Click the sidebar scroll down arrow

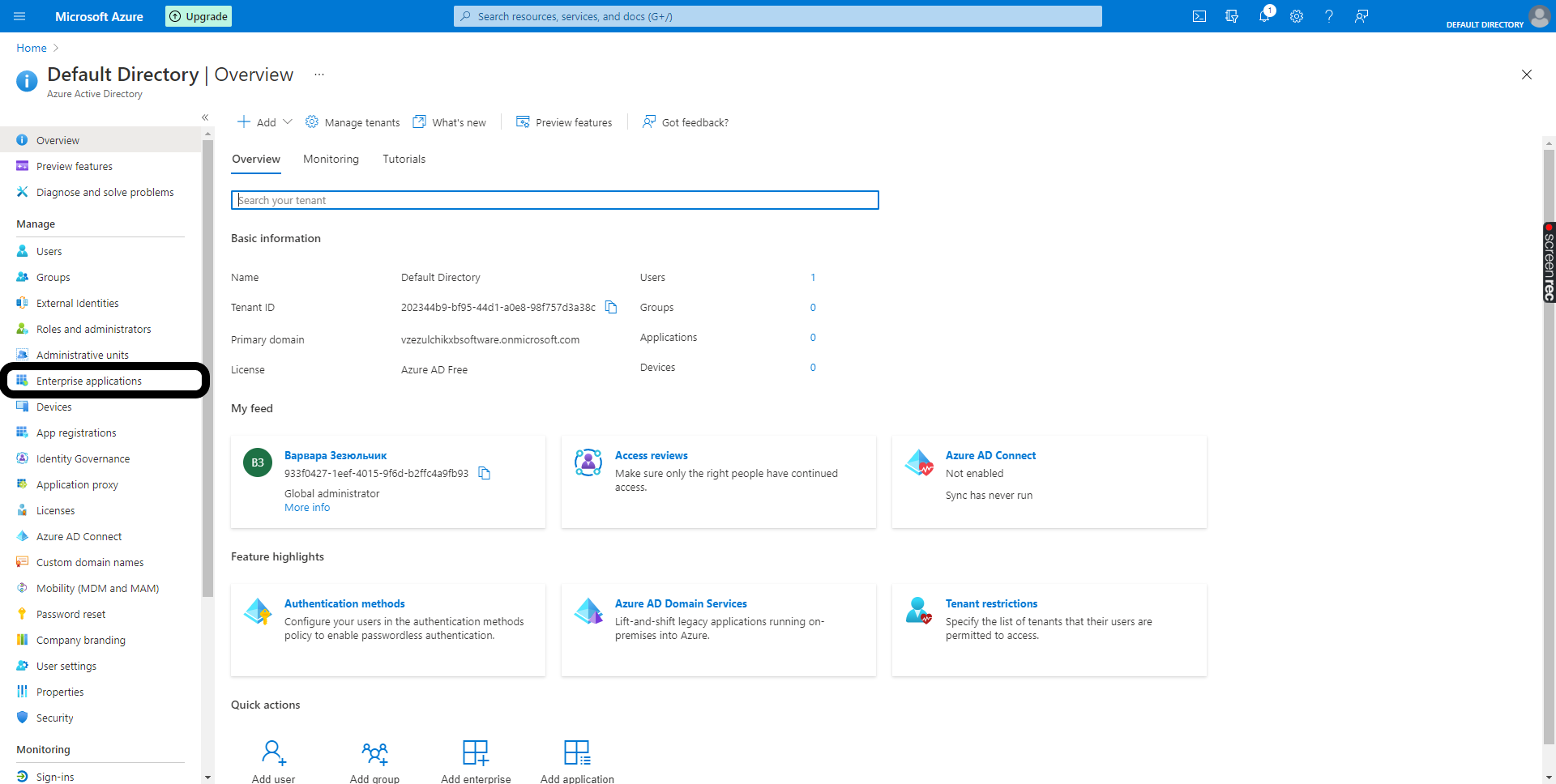coord(207,778)
